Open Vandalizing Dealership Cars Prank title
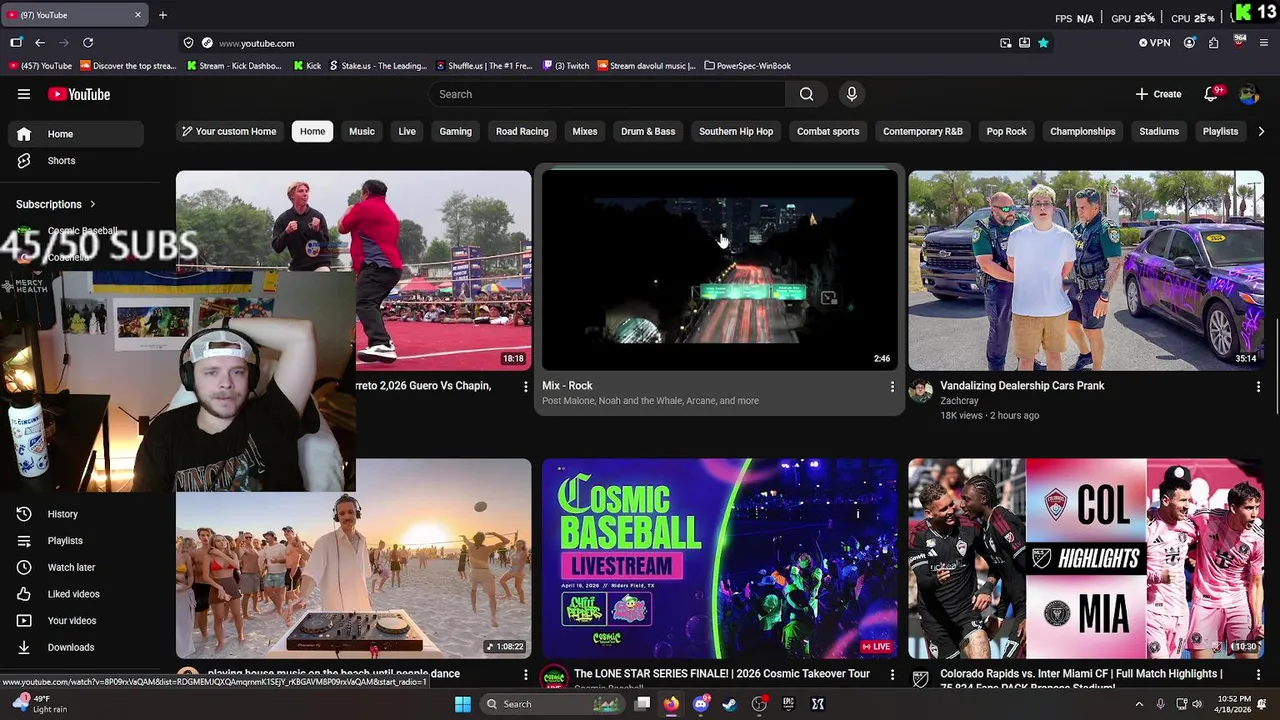This screenshot has width=1280, height=720. (1022, 386)
